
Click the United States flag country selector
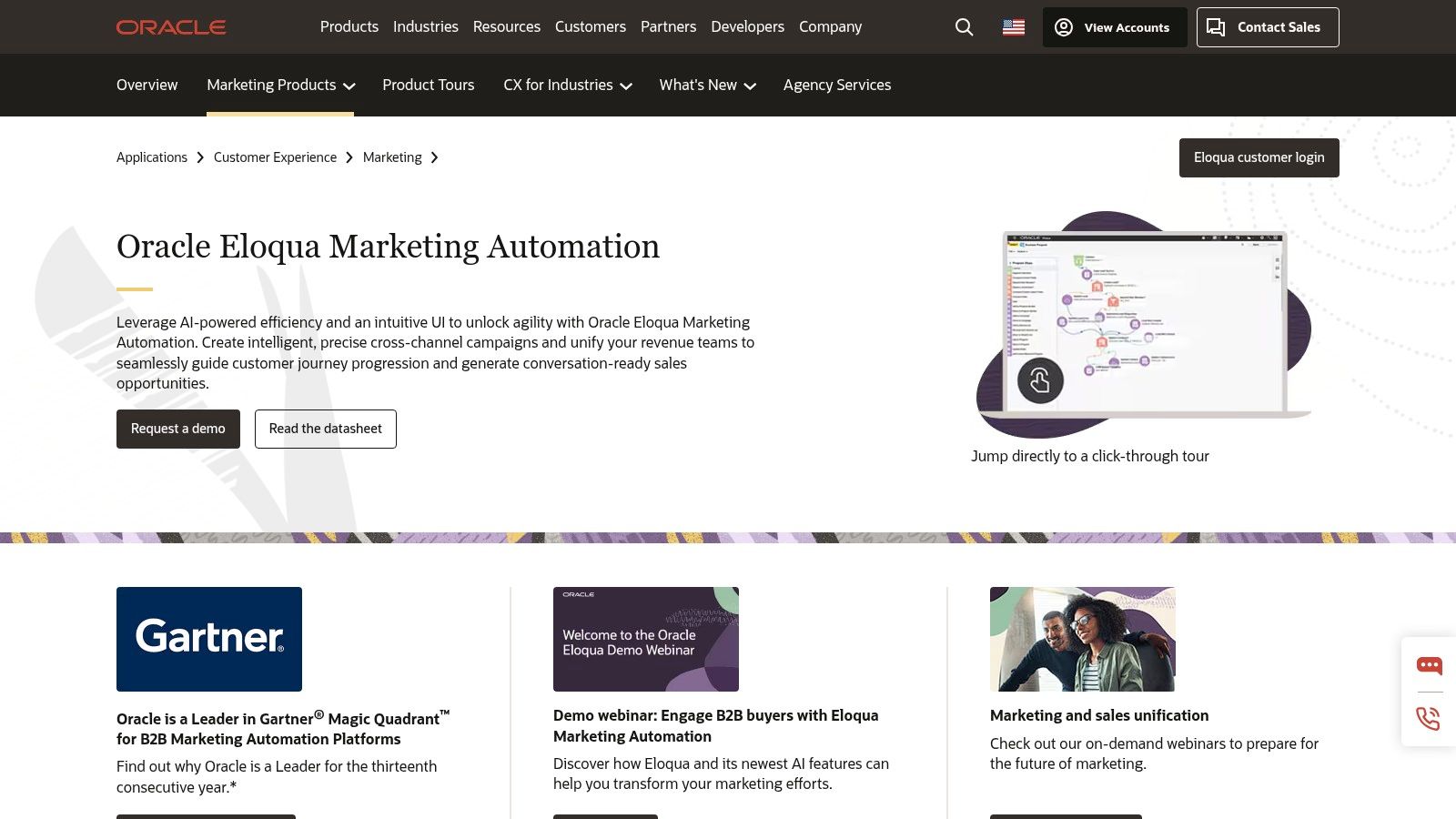1013,27
